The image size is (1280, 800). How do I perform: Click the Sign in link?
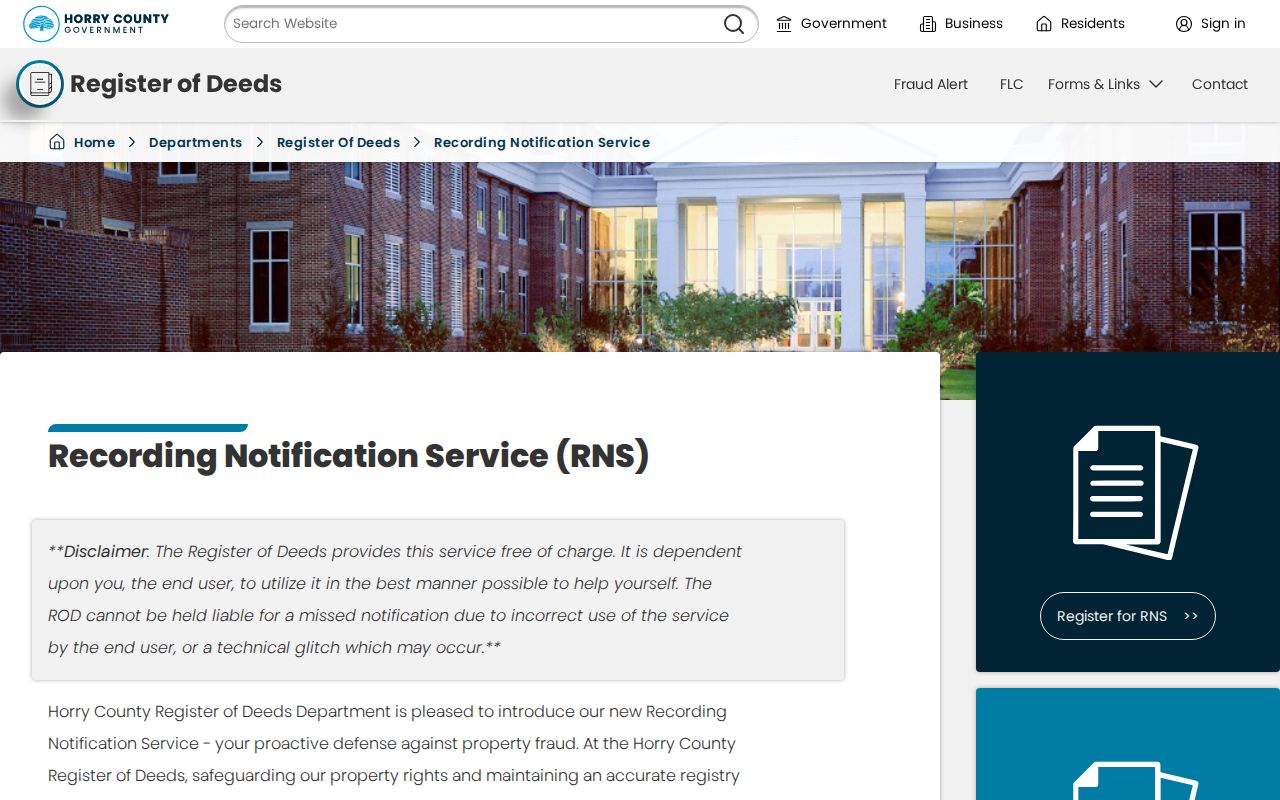[1210, 24]
